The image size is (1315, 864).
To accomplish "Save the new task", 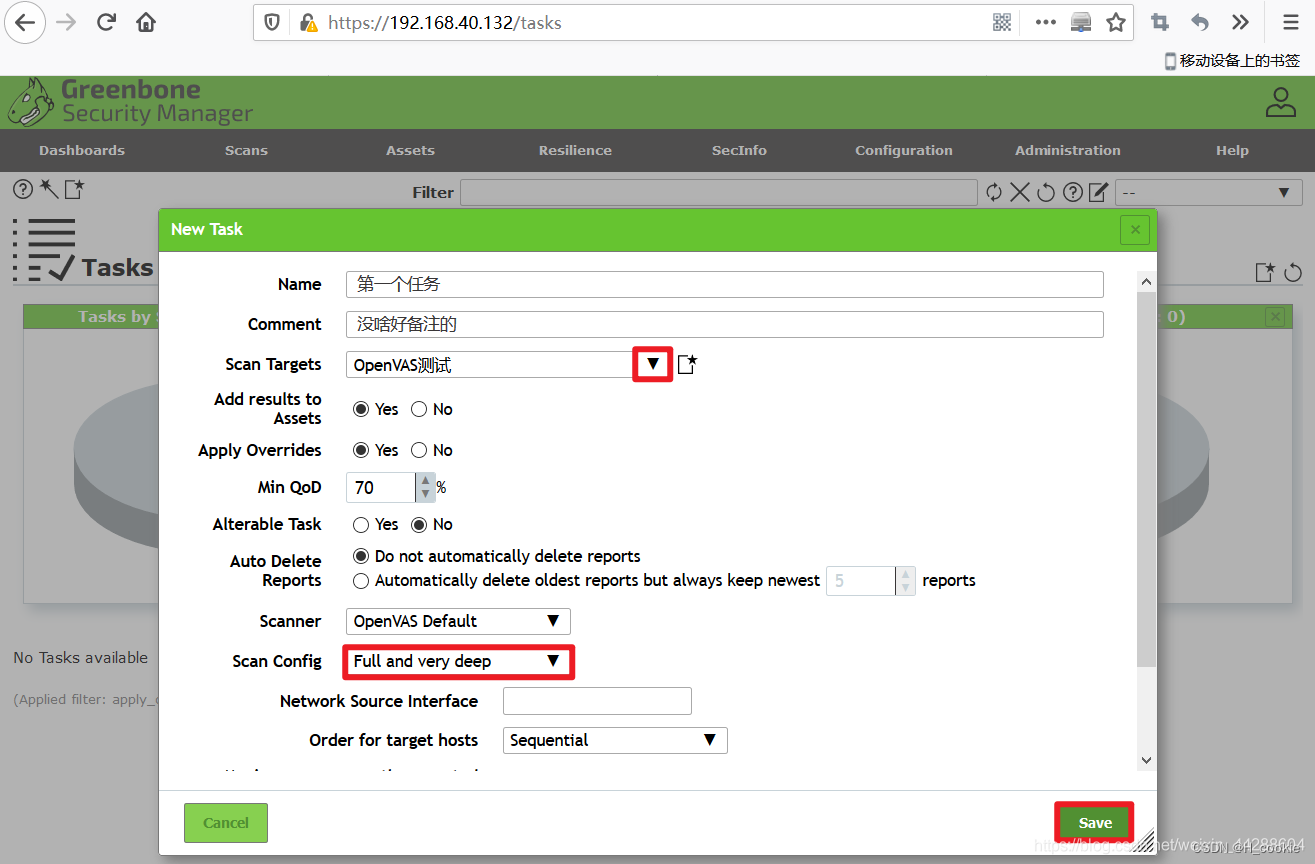I will [1095, 822].
